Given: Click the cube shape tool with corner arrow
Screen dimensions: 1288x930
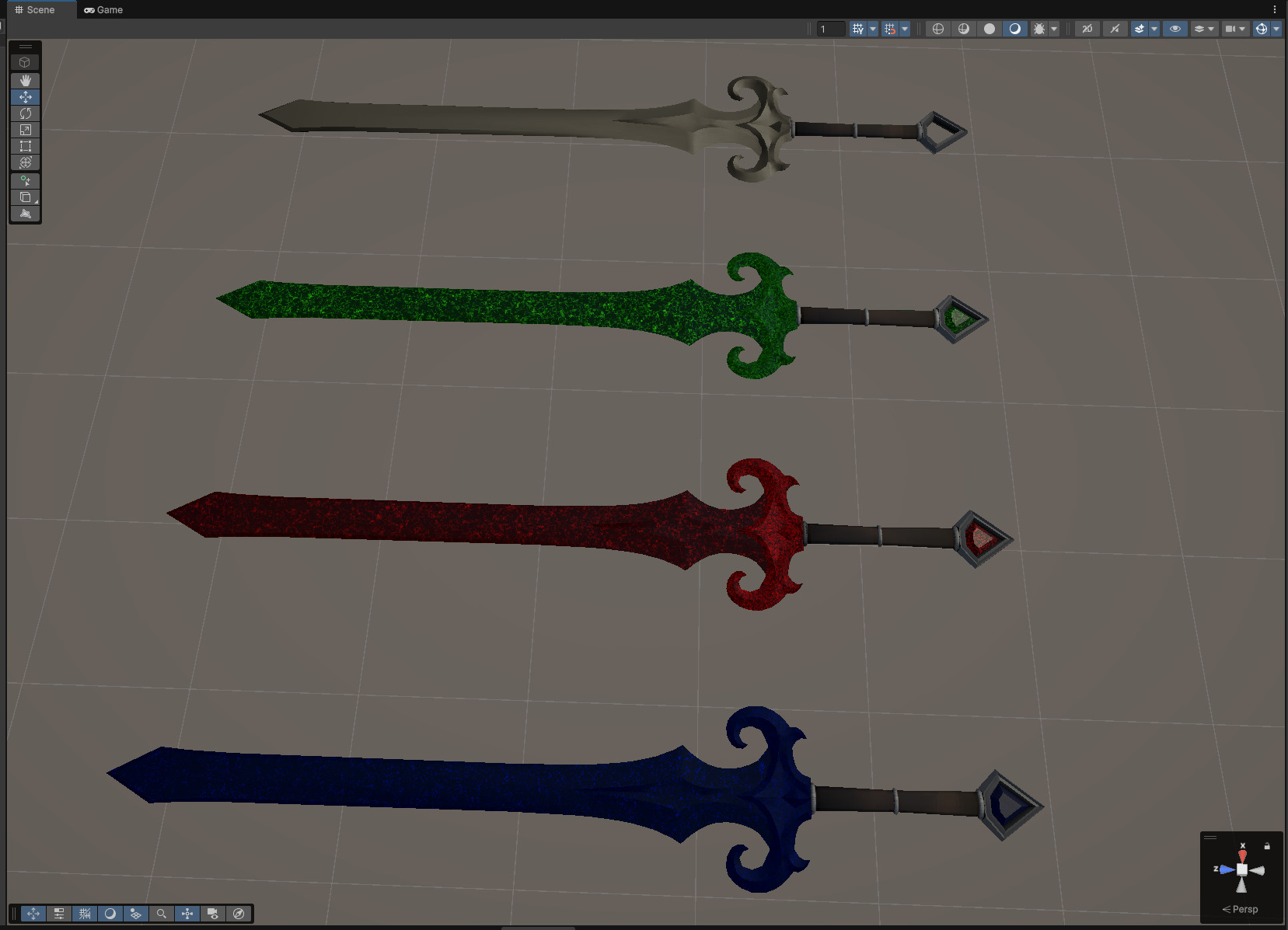Looking at the screenshot, I should tap(25, 197).
